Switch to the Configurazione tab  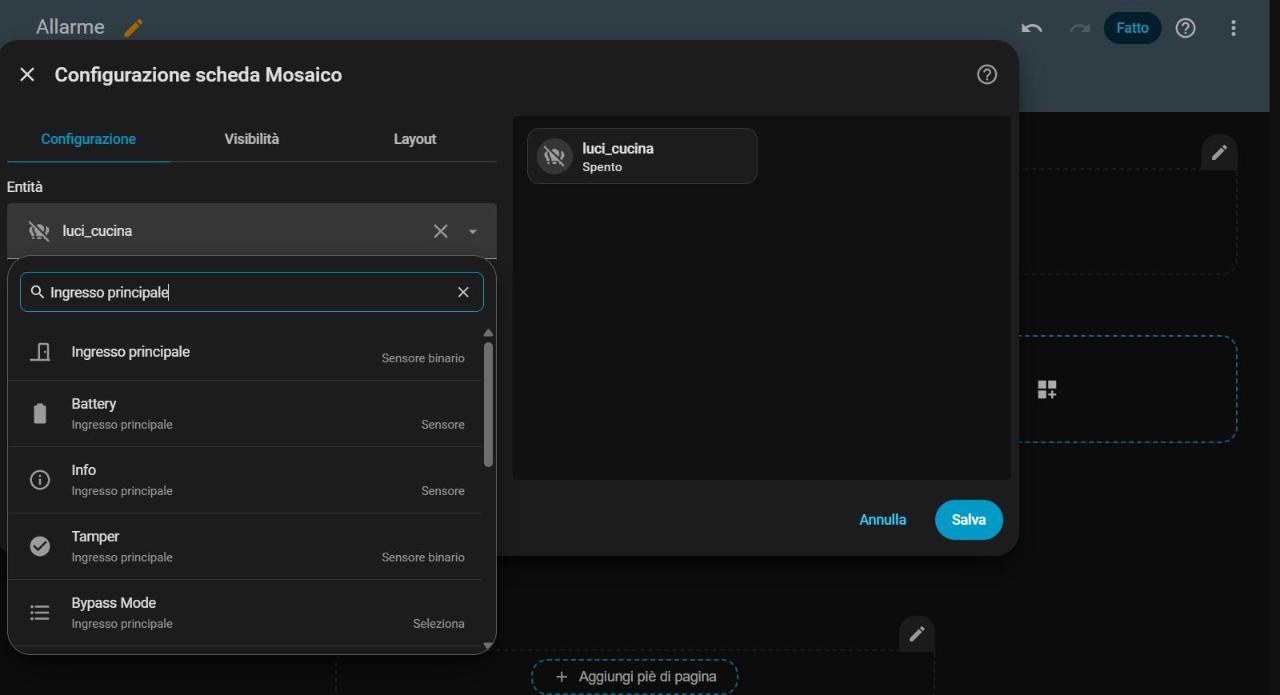[x=88, y=139]
